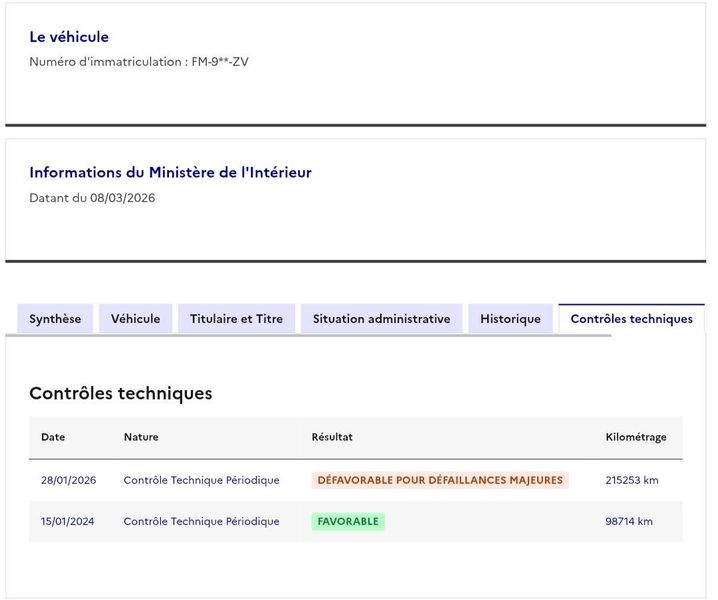The width and height of the screenshot is (718, 600).
Task: Select the Contrôles techniques tab
Action: point(631,319)
